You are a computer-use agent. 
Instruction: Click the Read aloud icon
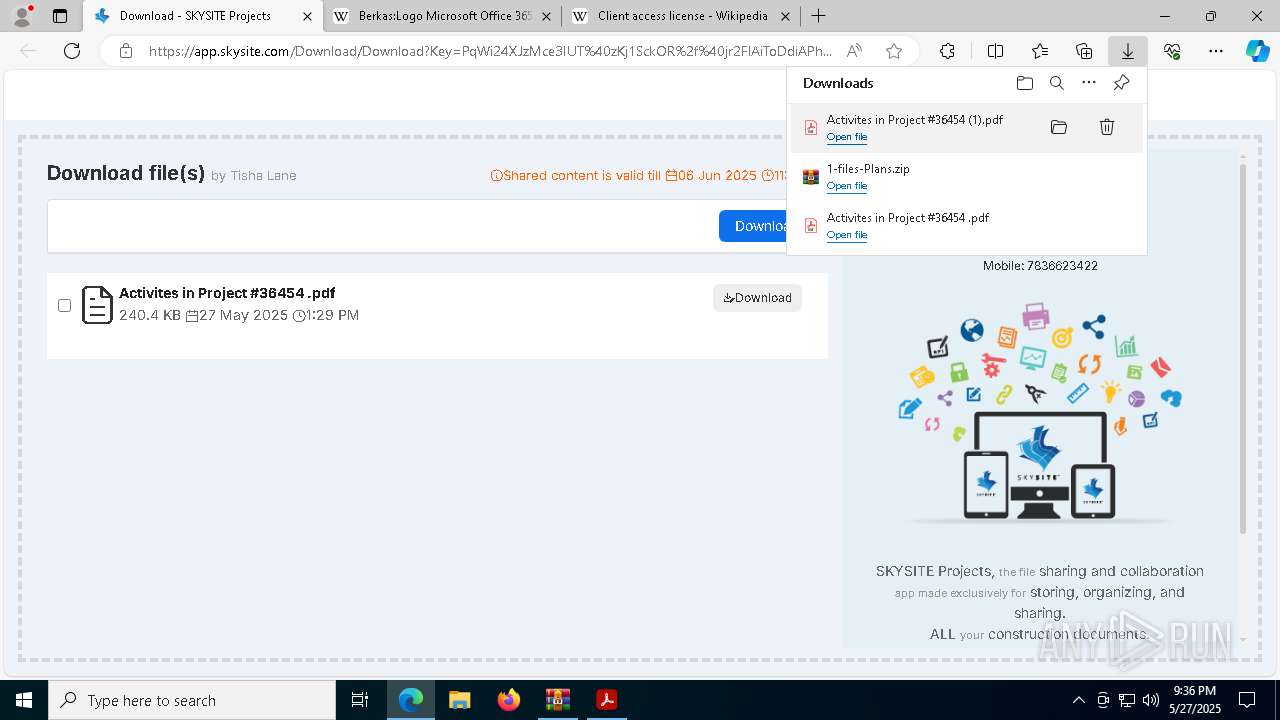click(854, 51)
